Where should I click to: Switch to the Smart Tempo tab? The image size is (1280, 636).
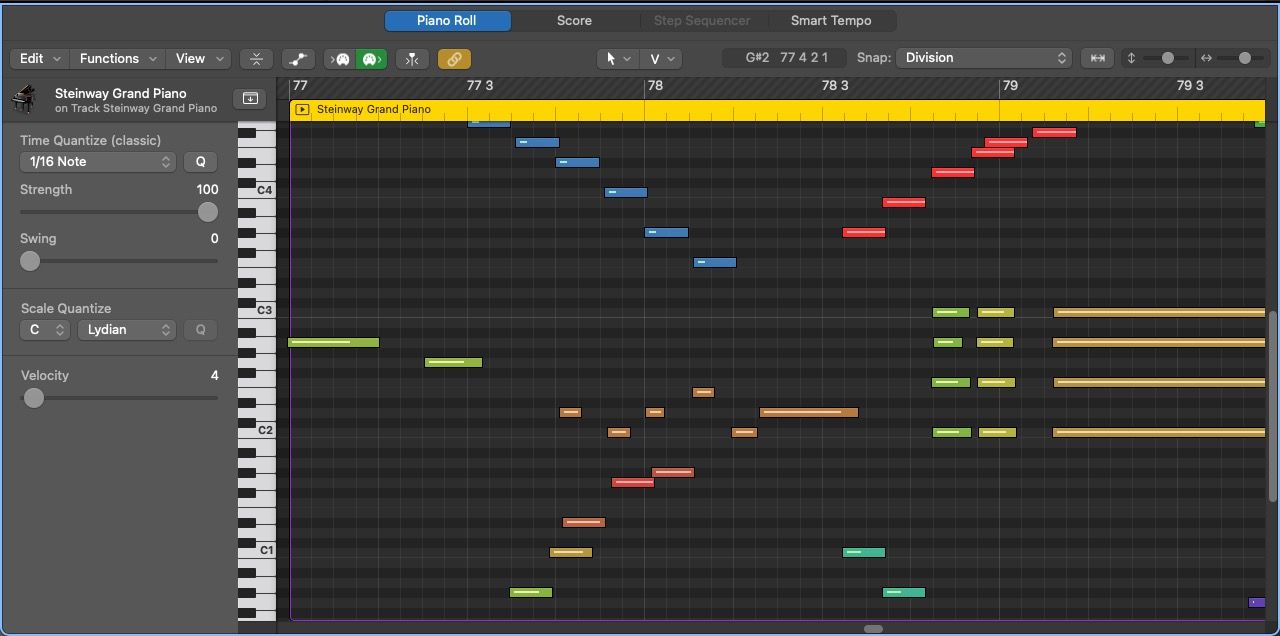pyautogui.click(x=831, y=20)
